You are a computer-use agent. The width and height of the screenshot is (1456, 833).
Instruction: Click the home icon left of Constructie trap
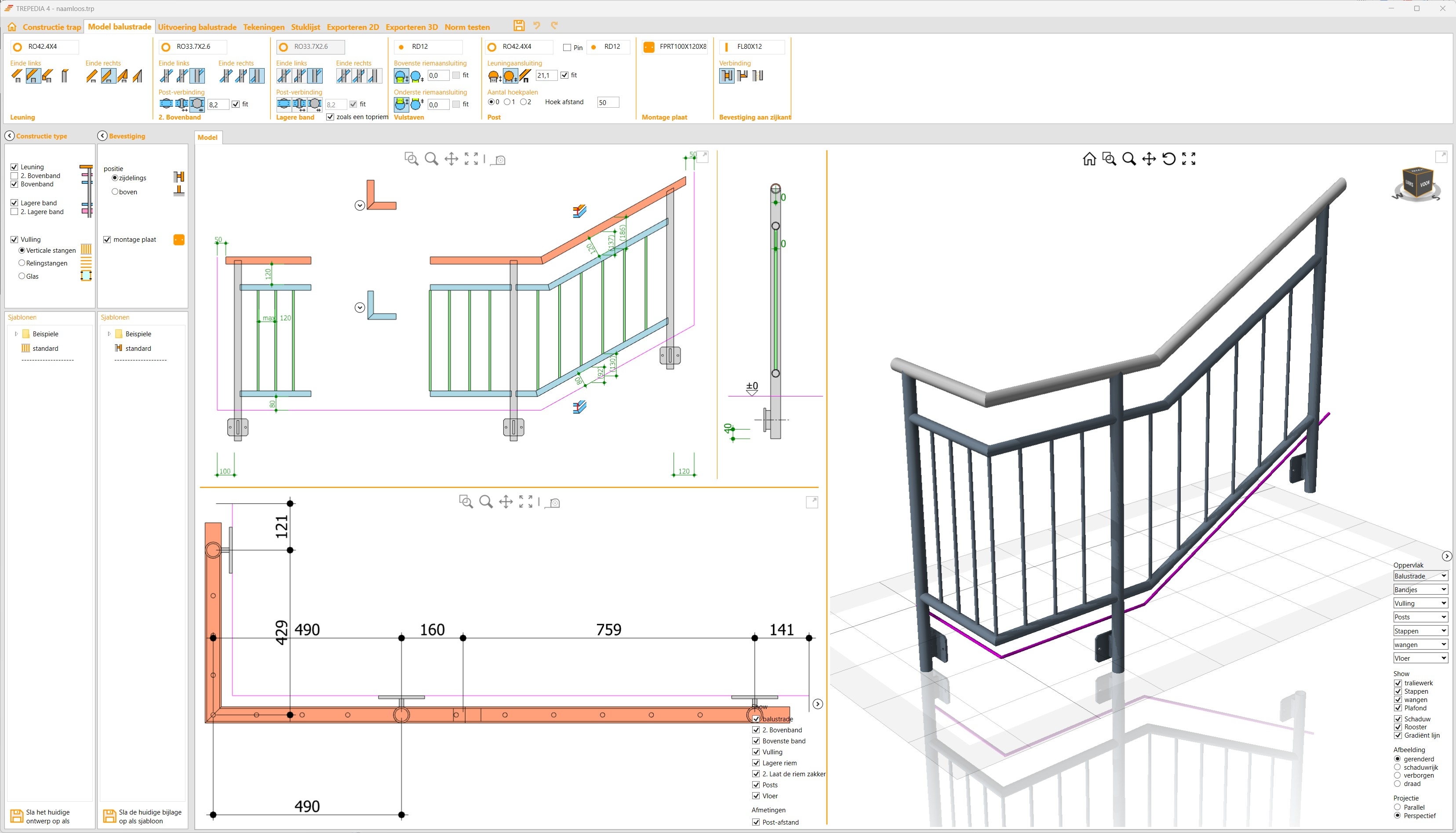coord(12,27)
